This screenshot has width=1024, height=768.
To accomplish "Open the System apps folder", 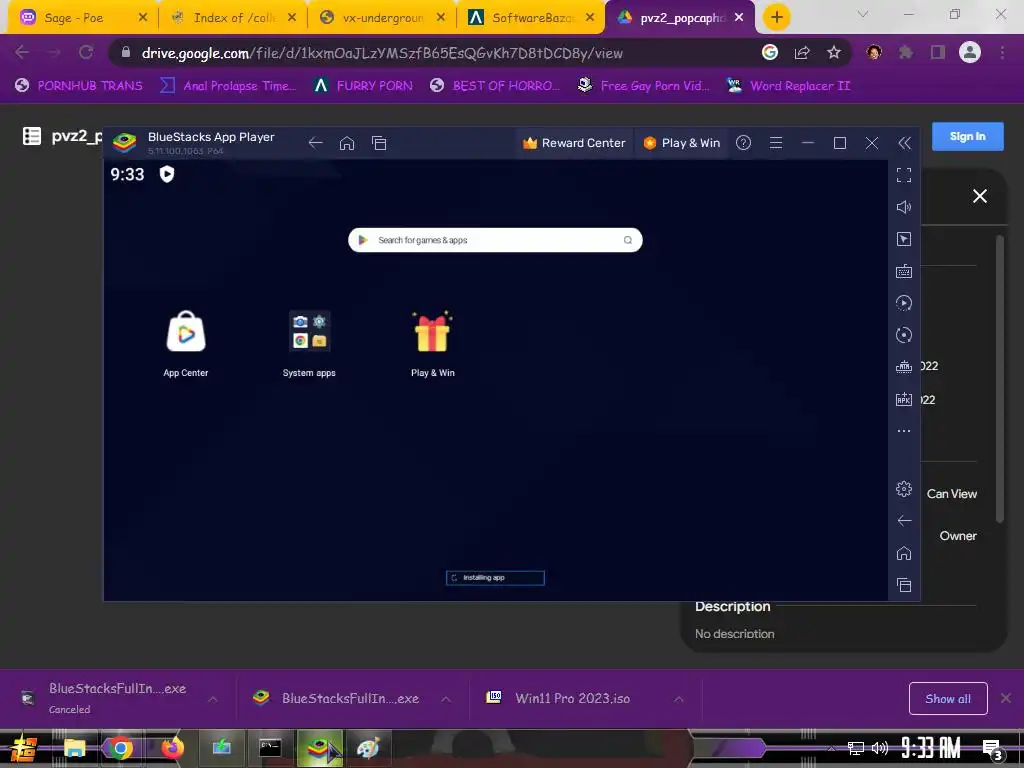I will tap(309, 332).
